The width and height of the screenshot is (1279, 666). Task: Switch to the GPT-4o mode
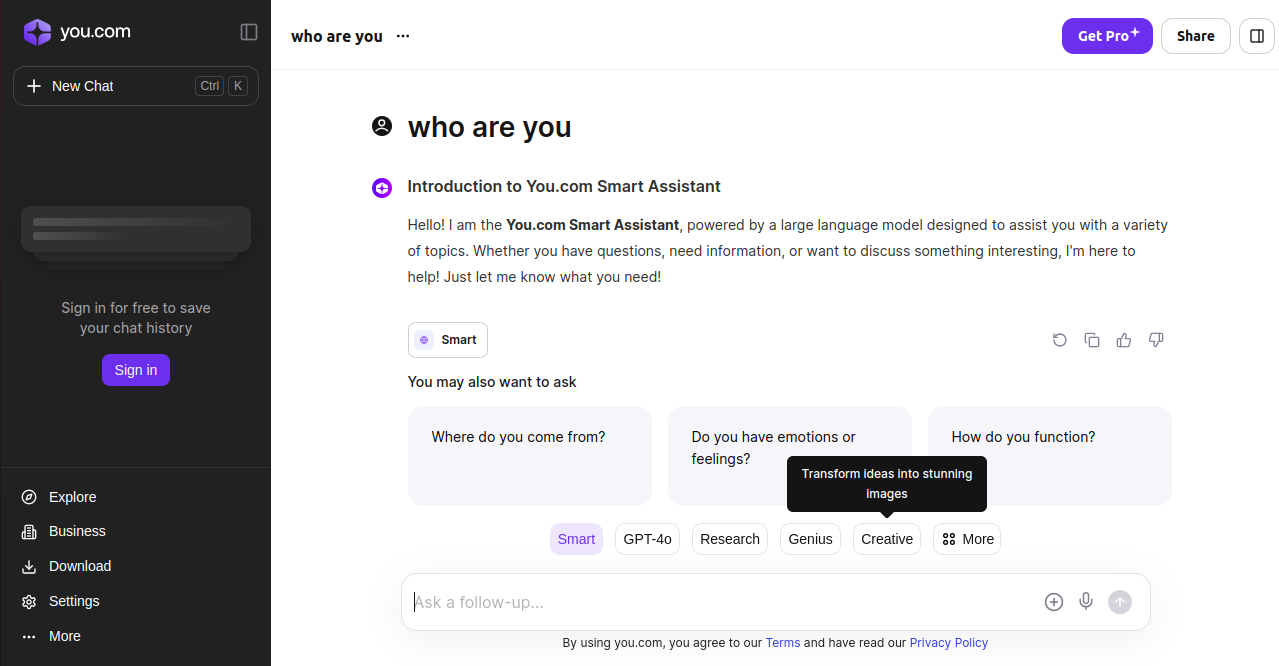point(647,539)
